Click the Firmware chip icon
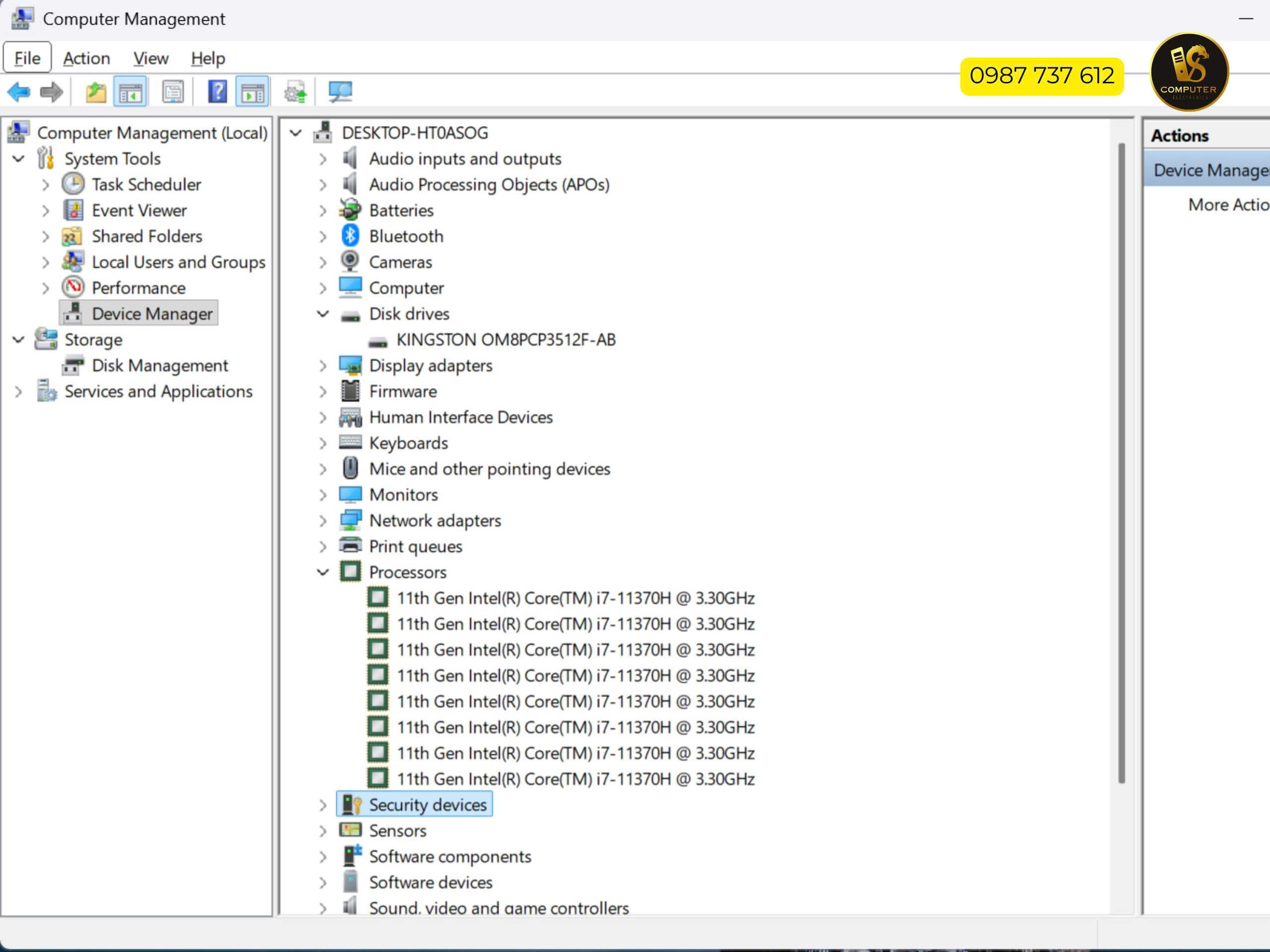Image resolution: width=1270 pixels, height=952 pixels. click(350, 391)
